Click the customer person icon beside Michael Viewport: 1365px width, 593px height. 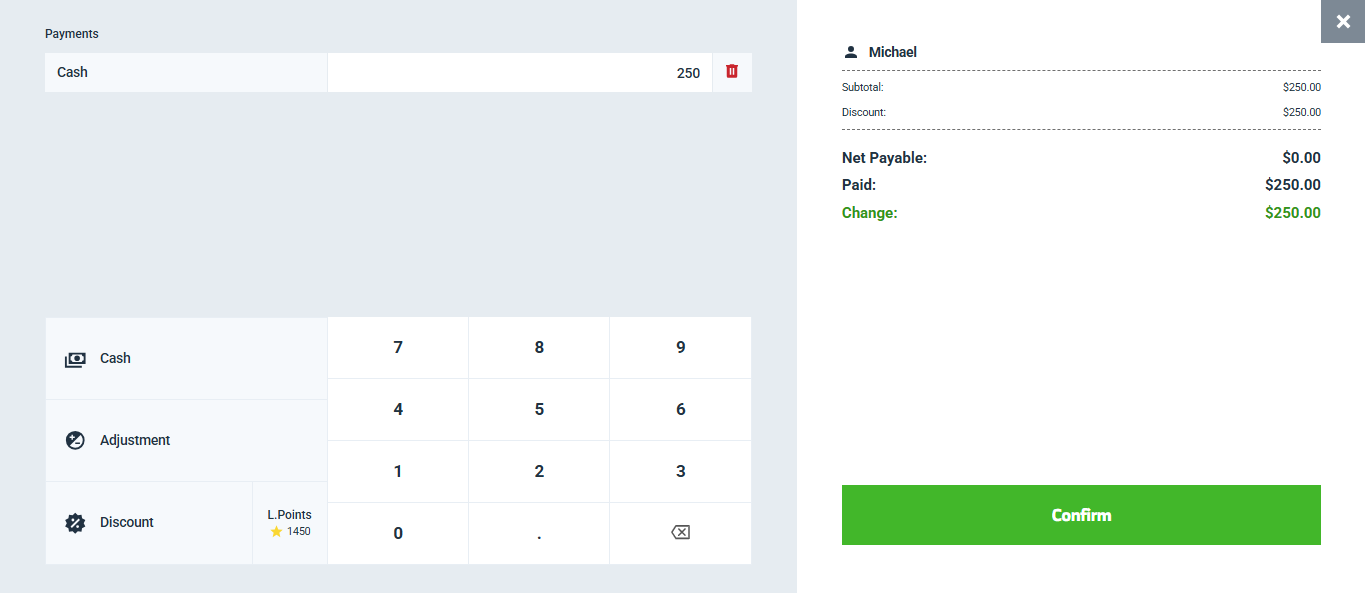coord(851,52)
